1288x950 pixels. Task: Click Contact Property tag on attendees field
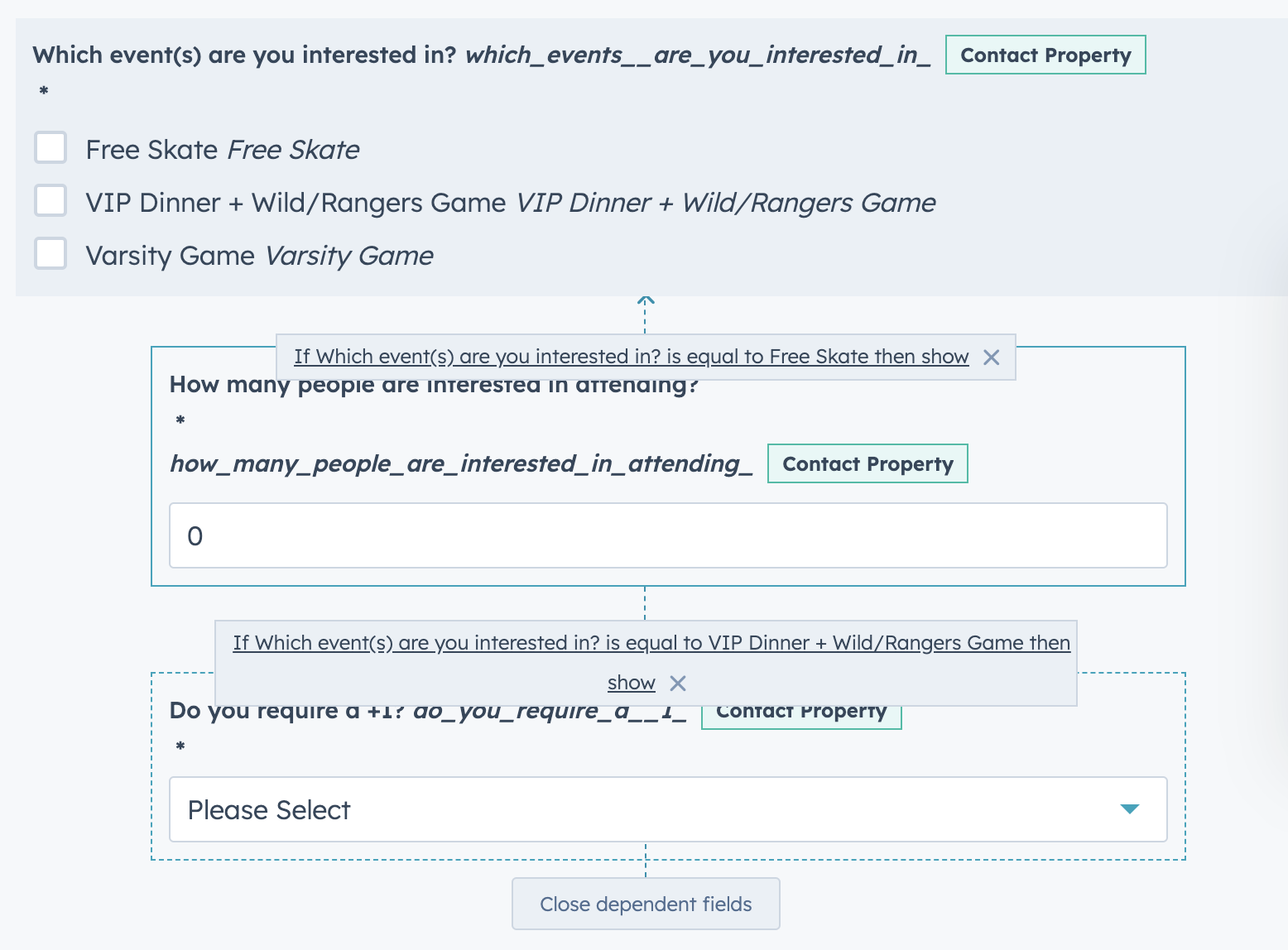click(867, 463)
